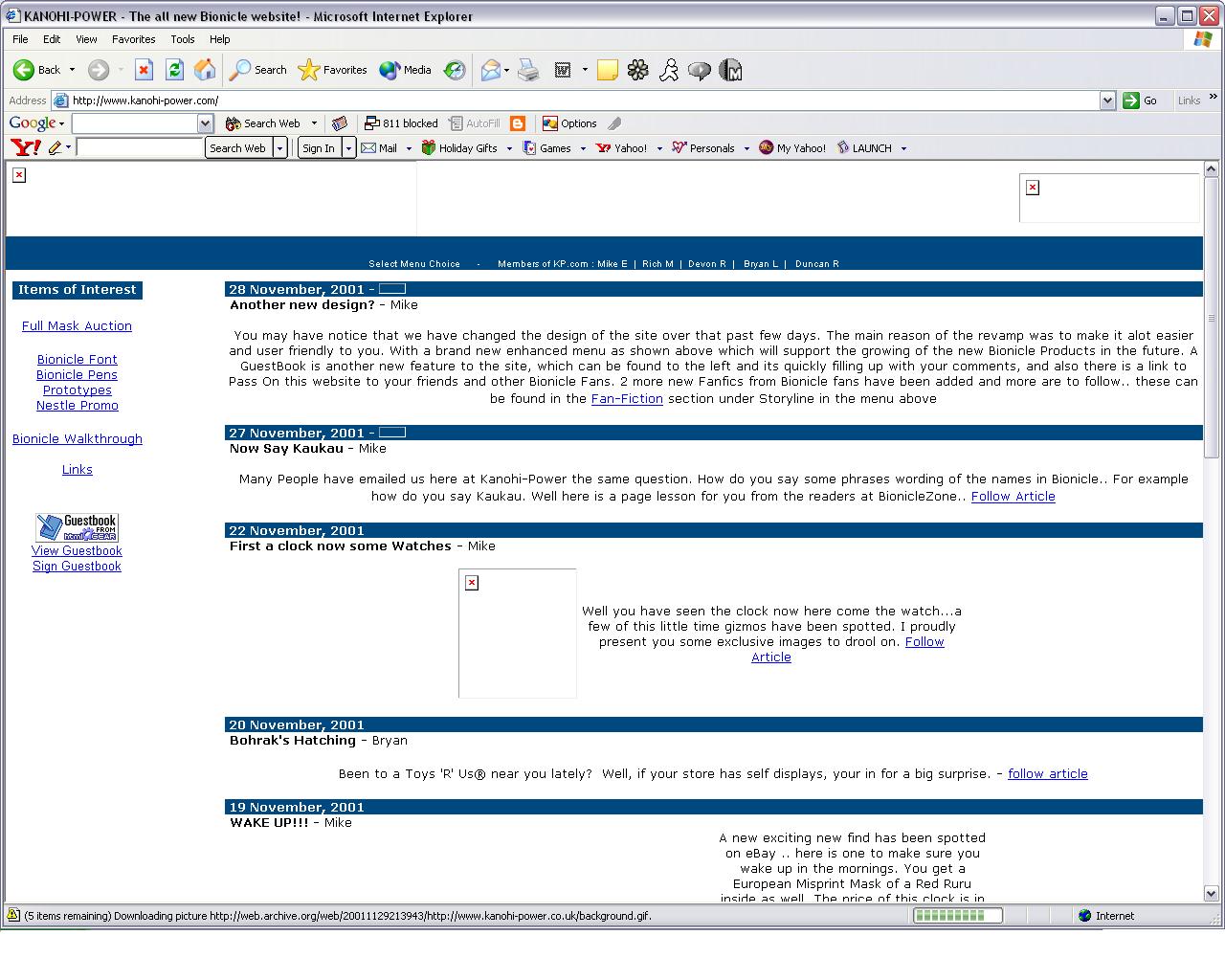Open the View menu
This screenshot has height=980, width=1225.
[x=86, y=39]
